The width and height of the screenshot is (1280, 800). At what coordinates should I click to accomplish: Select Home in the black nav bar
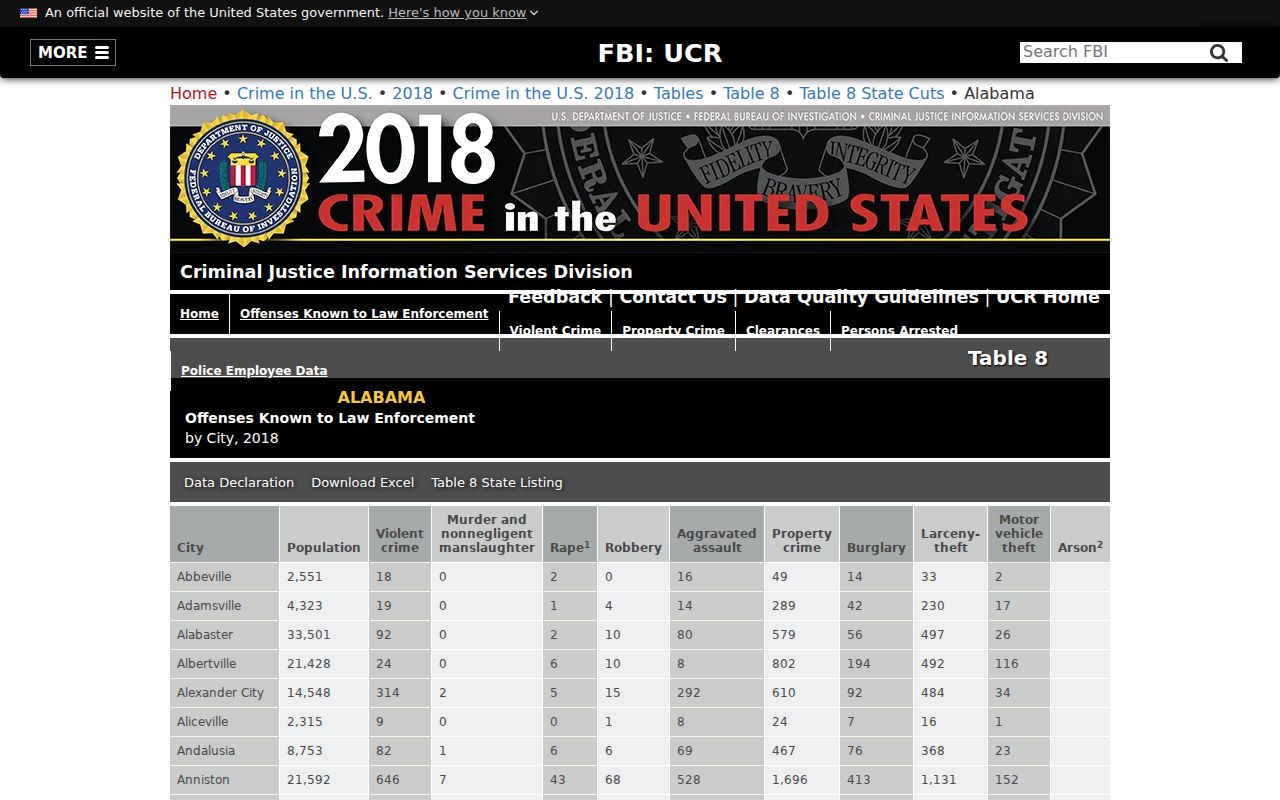199,314
